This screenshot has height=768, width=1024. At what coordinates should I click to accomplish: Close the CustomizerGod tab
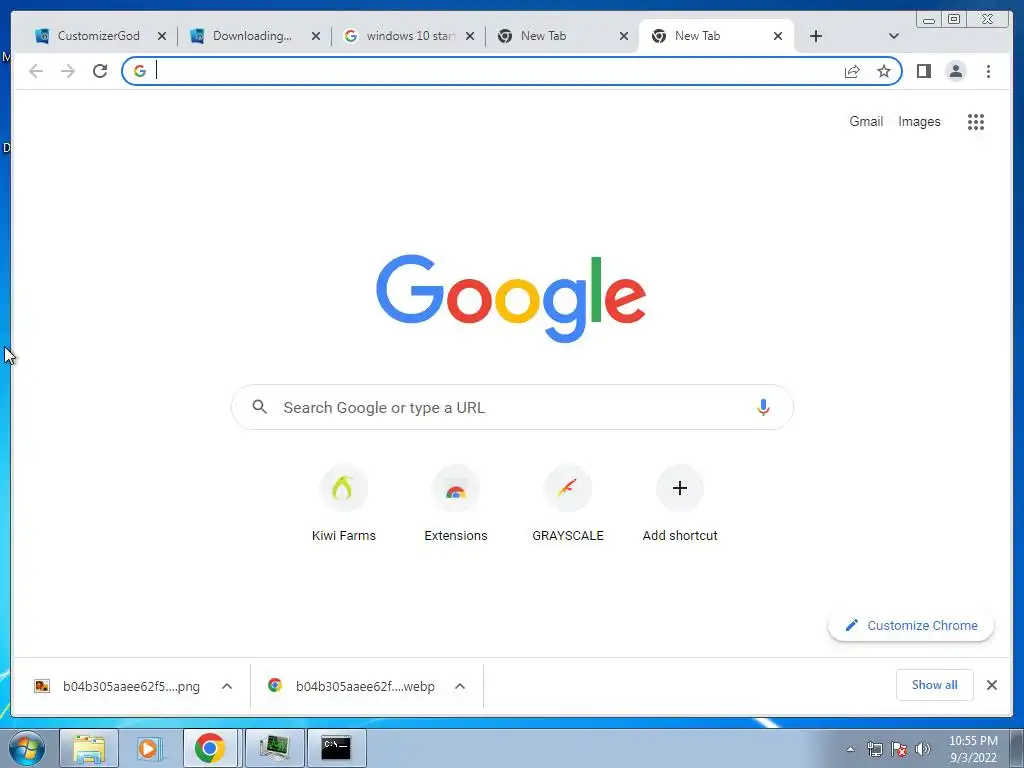[162, 36]
